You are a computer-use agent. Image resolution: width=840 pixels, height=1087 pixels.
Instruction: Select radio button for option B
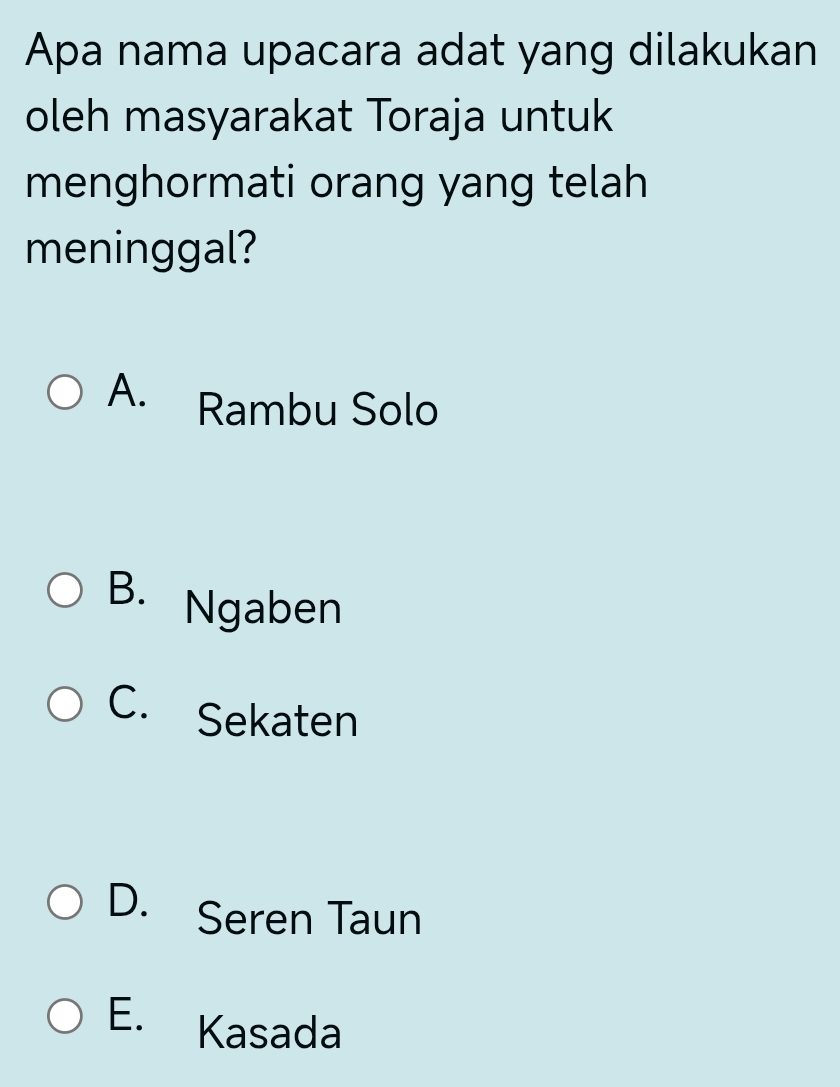(65, 591)
